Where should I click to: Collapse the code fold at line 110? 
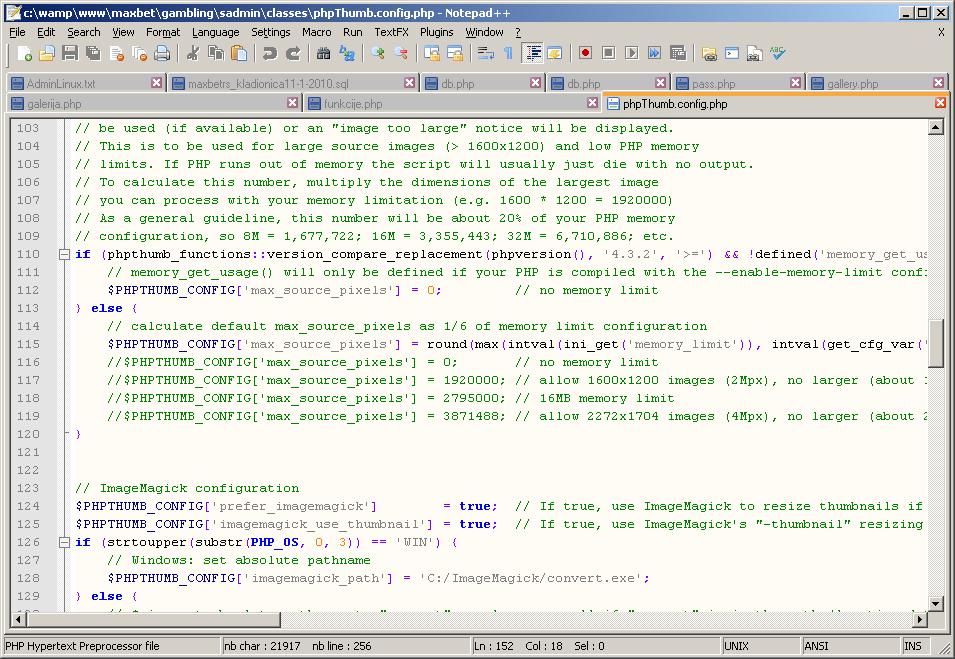[64, 254]
